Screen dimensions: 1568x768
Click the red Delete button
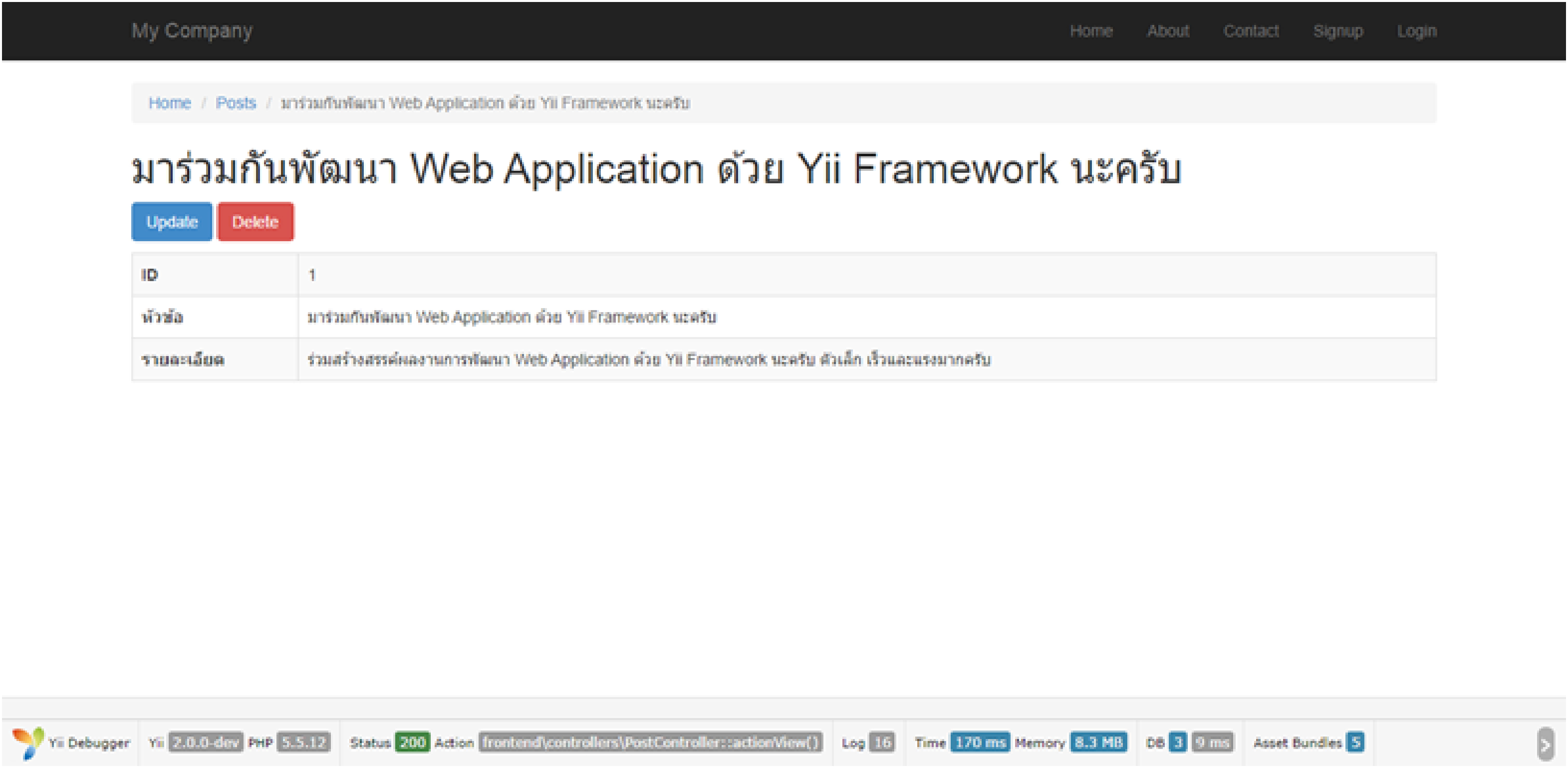coord(255,222)
